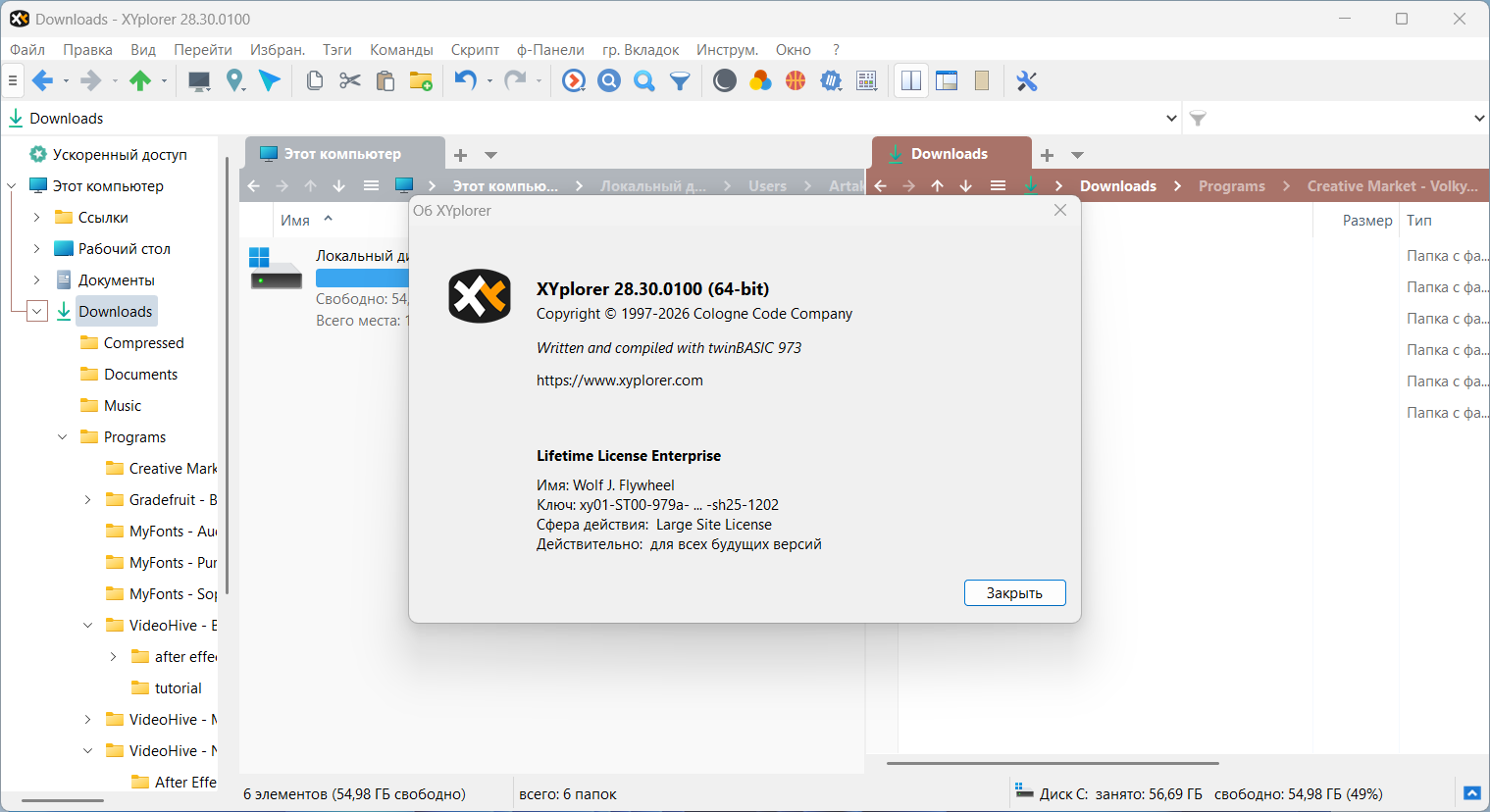Image resolution: width=1490 pixels, height=812 pixels.
Task: Open the drives monitor icon in the toolbar
Action: (x=199, y=81)
